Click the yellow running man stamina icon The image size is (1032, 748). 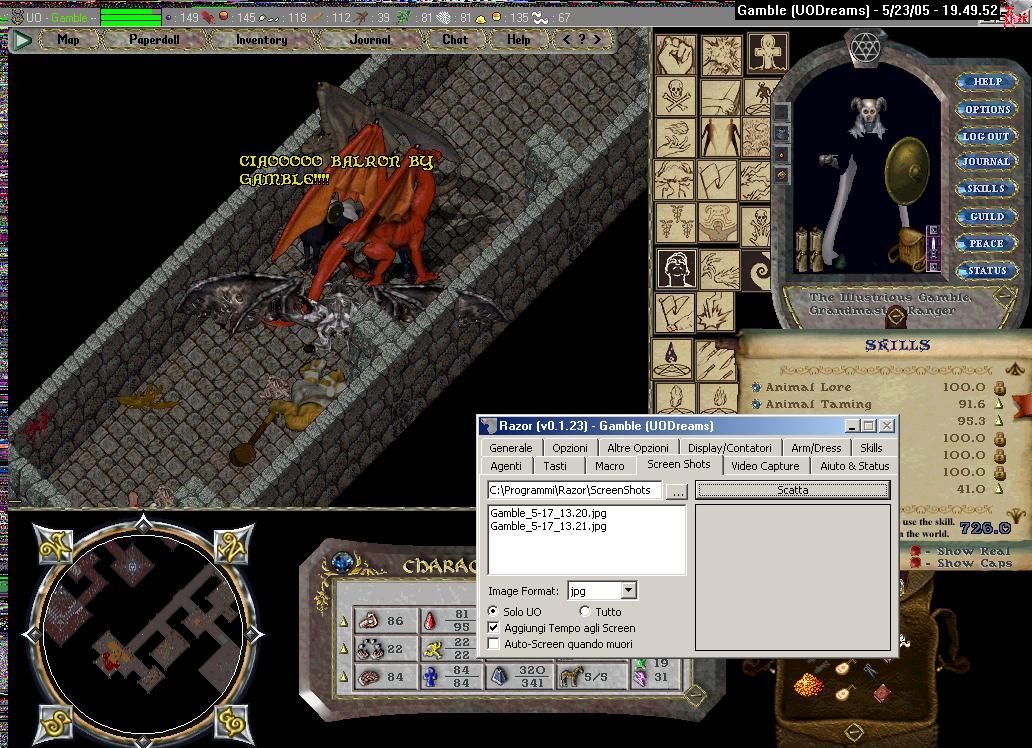click(434, 650)
